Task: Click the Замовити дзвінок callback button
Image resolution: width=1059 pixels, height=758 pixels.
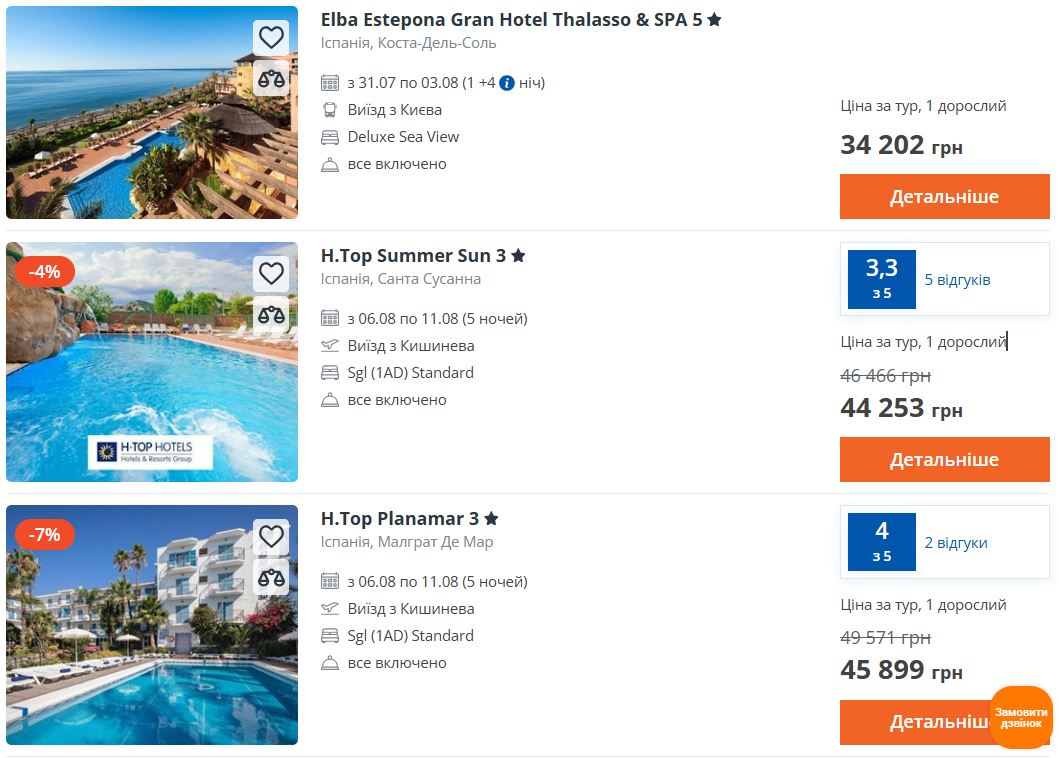Action: point(1021,717)
